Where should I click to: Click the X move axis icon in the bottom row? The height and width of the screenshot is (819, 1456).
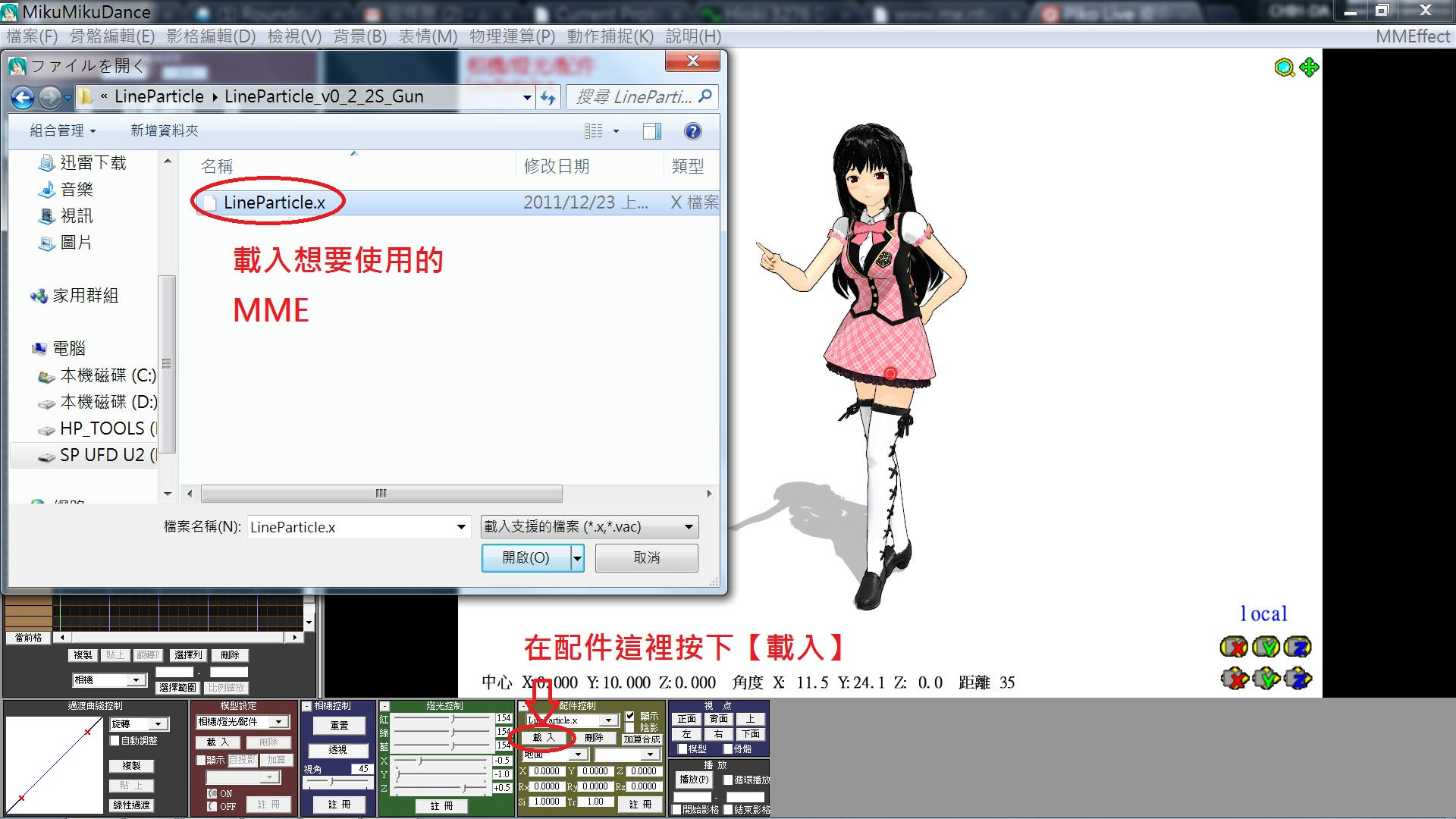[x=1235, y=678]
